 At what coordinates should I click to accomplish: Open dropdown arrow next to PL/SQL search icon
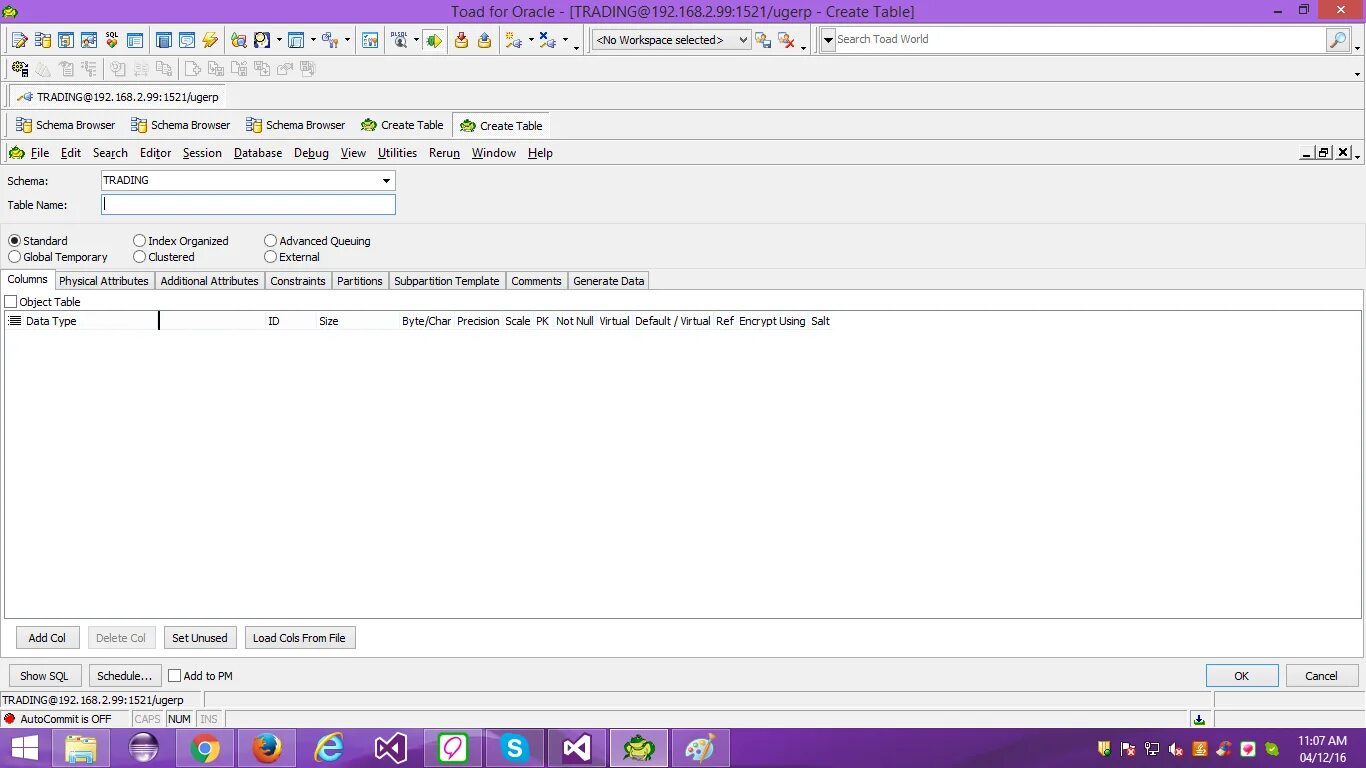pyautogui.click(x=416, y=41)
